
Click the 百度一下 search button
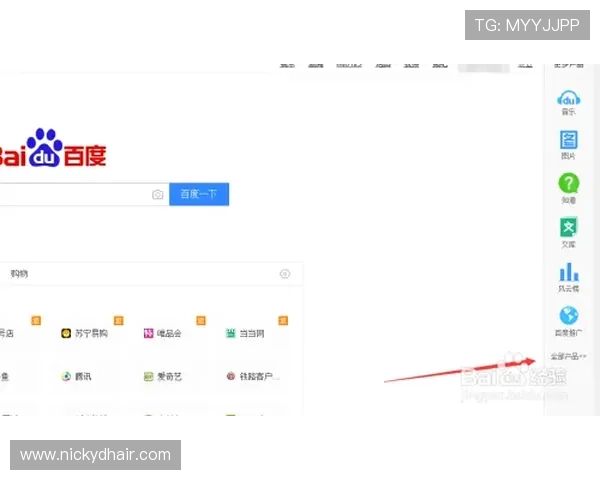[199, 194]
